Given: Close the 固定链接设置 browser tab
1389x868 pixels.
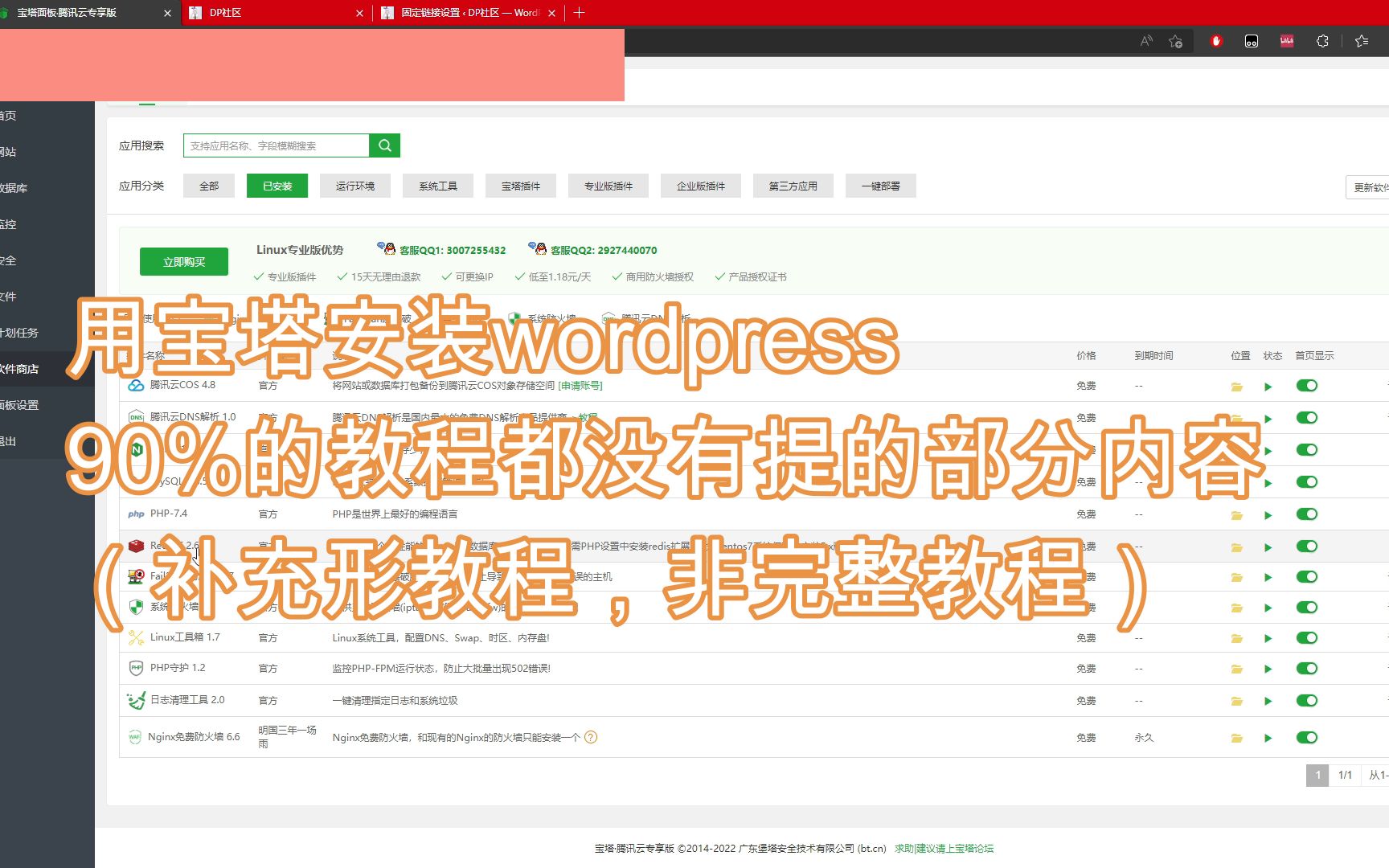Looking at the screenshot, I should tap(551, 13).
